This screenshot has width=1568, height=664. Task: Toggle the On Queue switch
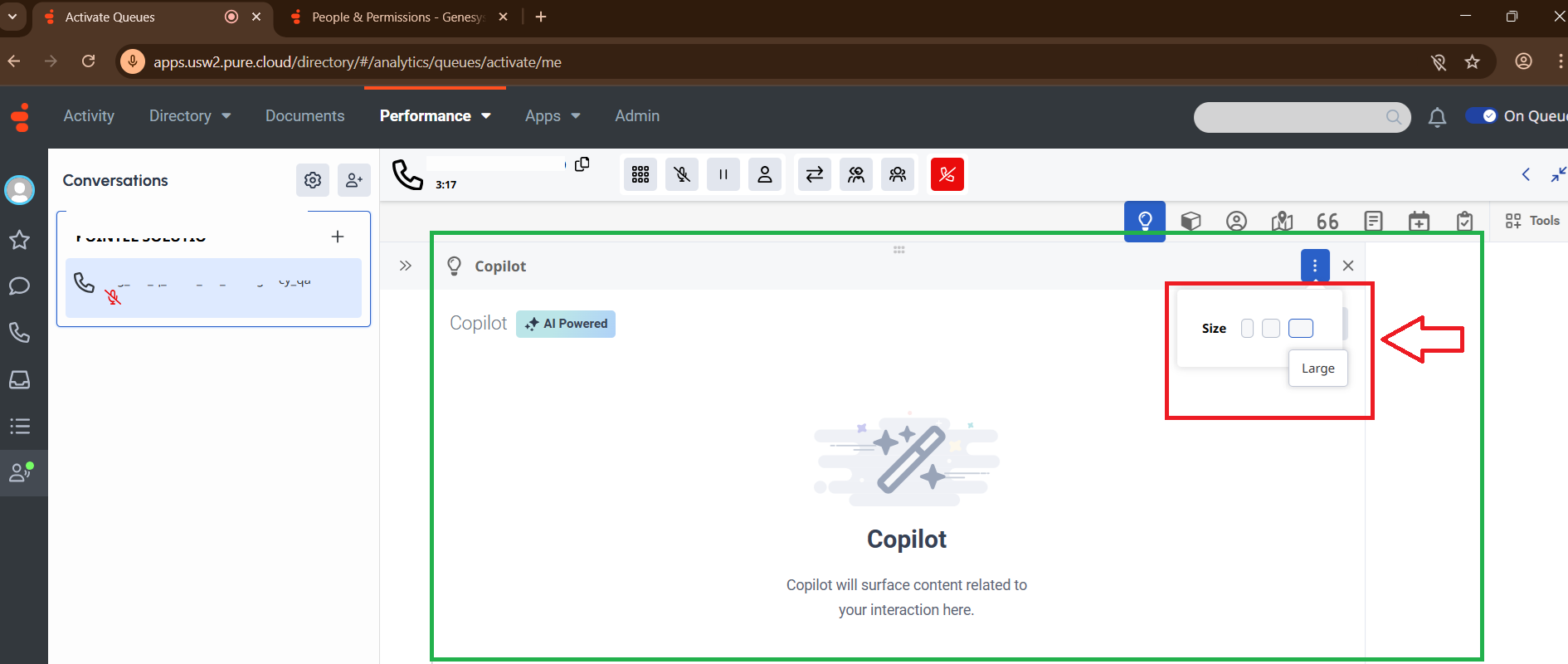coord(1481,116)
